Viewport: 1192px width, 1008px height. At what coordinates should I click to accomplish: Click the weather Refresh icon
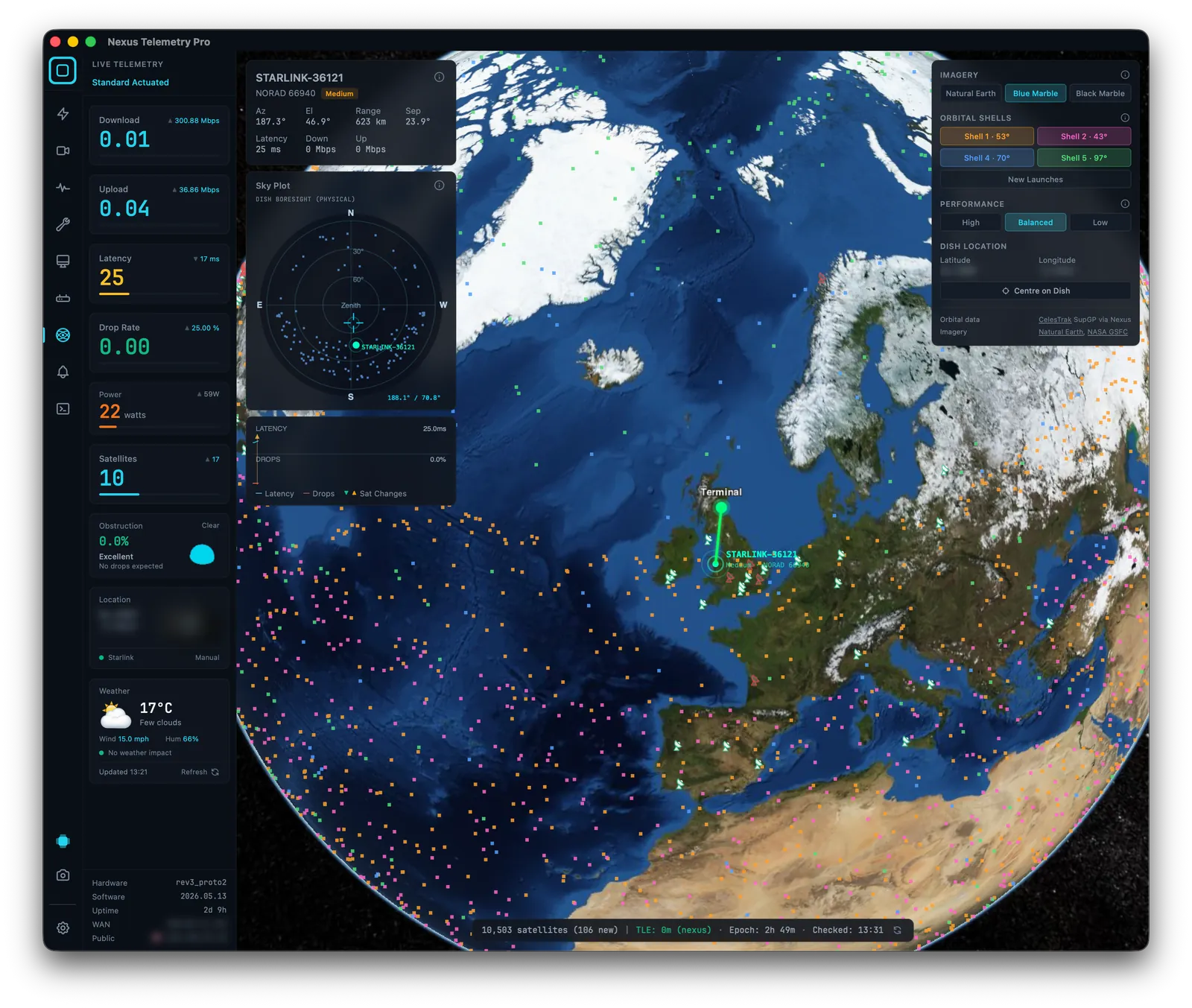(215, 772)
